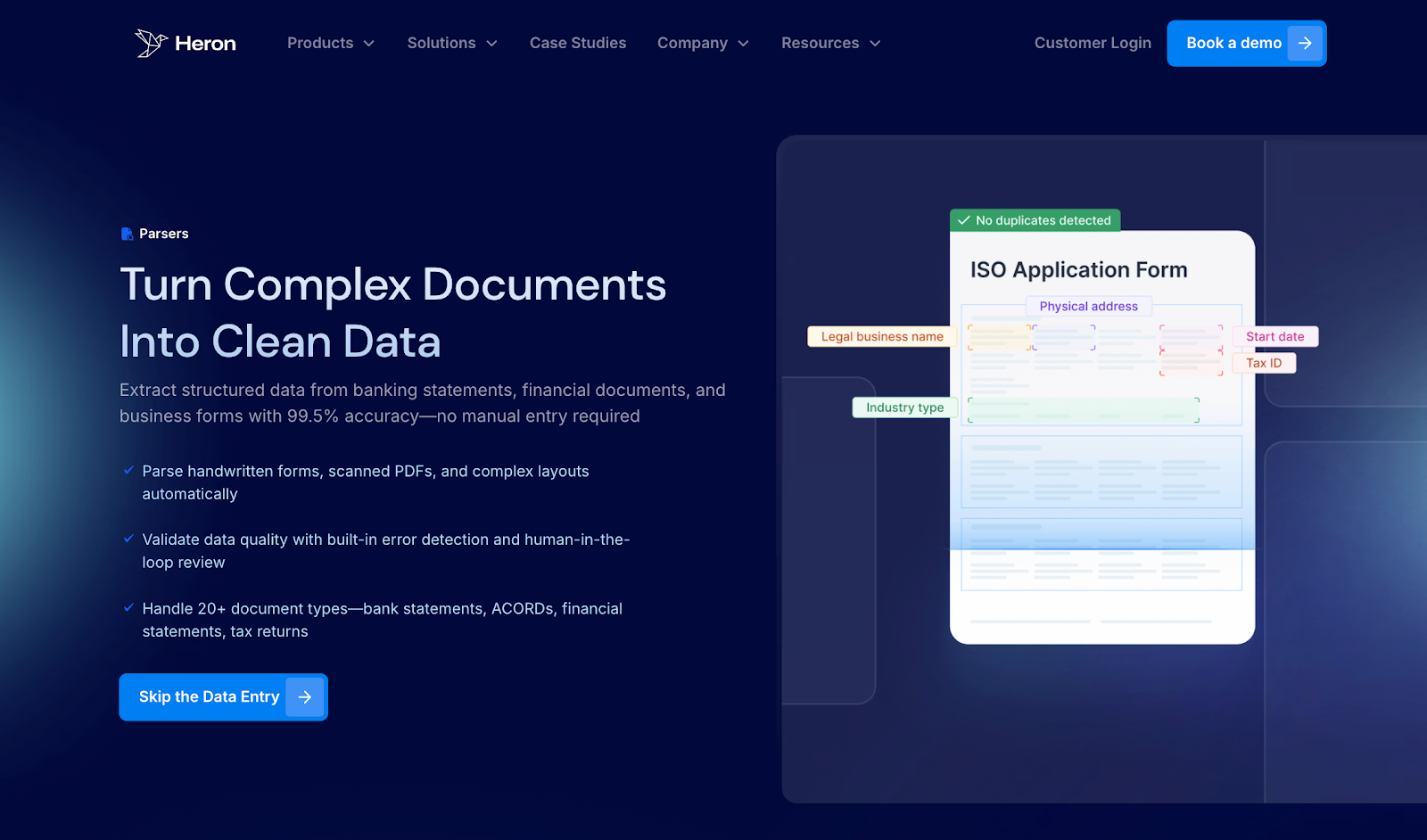Click Skip the Data Entry button
Viewport: 1427px width, 840px height.
point(224,697)
